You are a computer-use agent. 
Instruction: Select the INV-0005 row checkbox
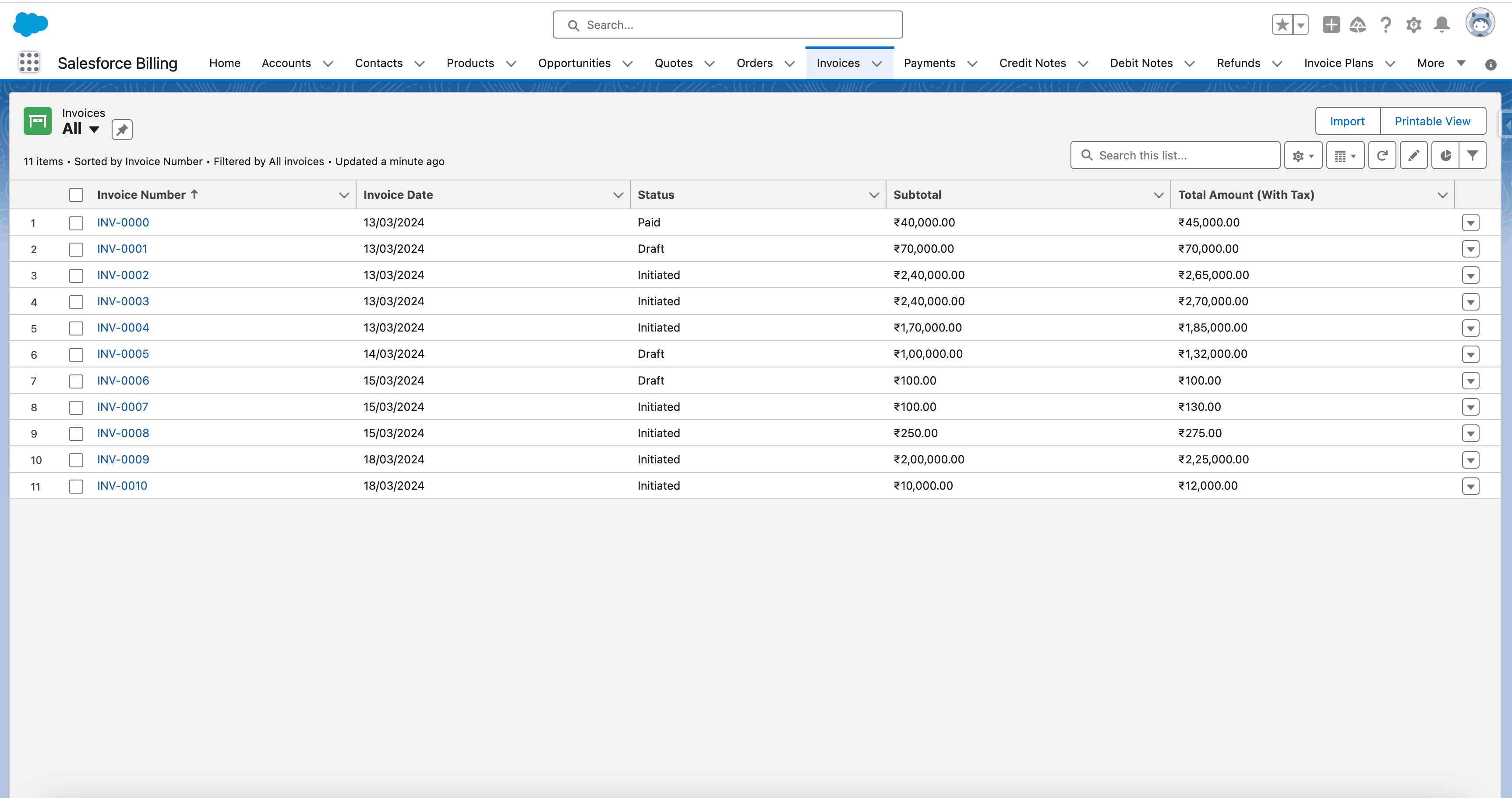[x=76, y=354]
